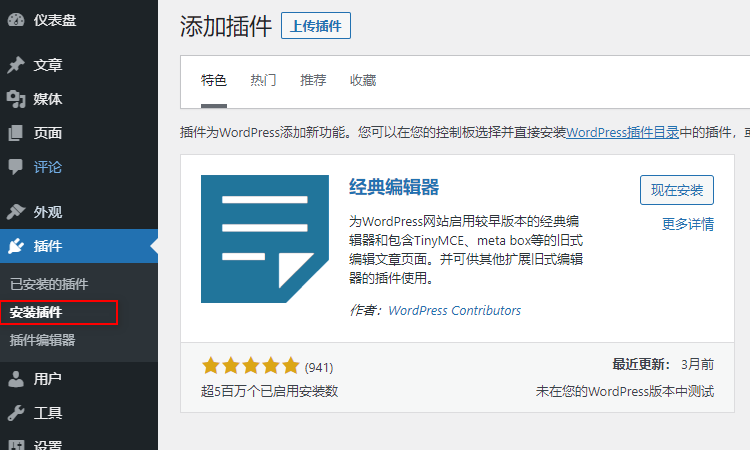
Task: Switch to the 热门 tab
Action: [x=264, y=80]
